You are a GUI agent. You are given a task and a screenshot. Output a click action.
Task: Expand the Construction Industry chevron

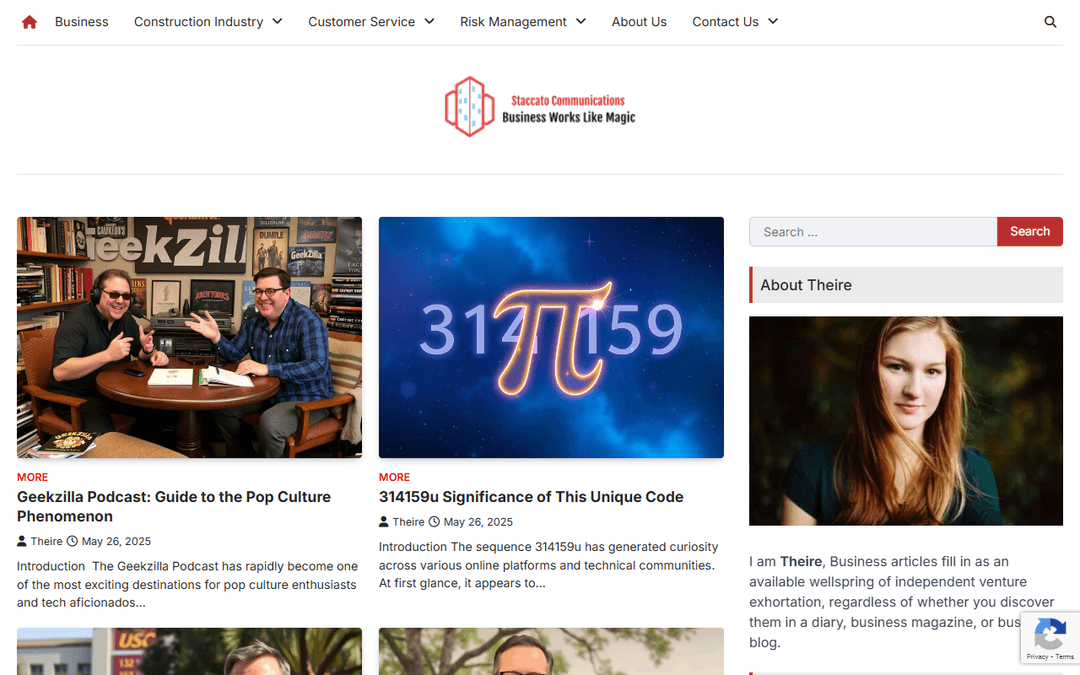(x=278, y=21)
